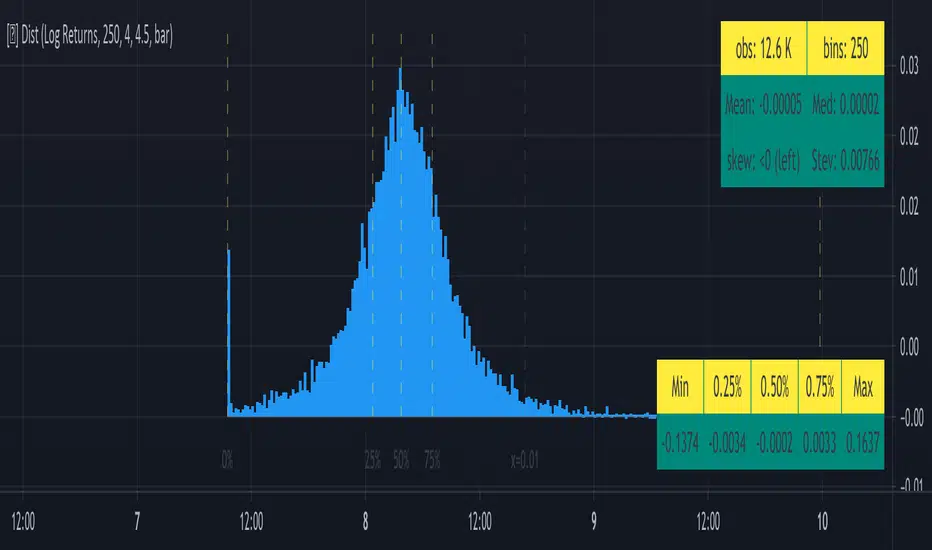Select the value -0.0034 under 0.25%

coord(727,442)
